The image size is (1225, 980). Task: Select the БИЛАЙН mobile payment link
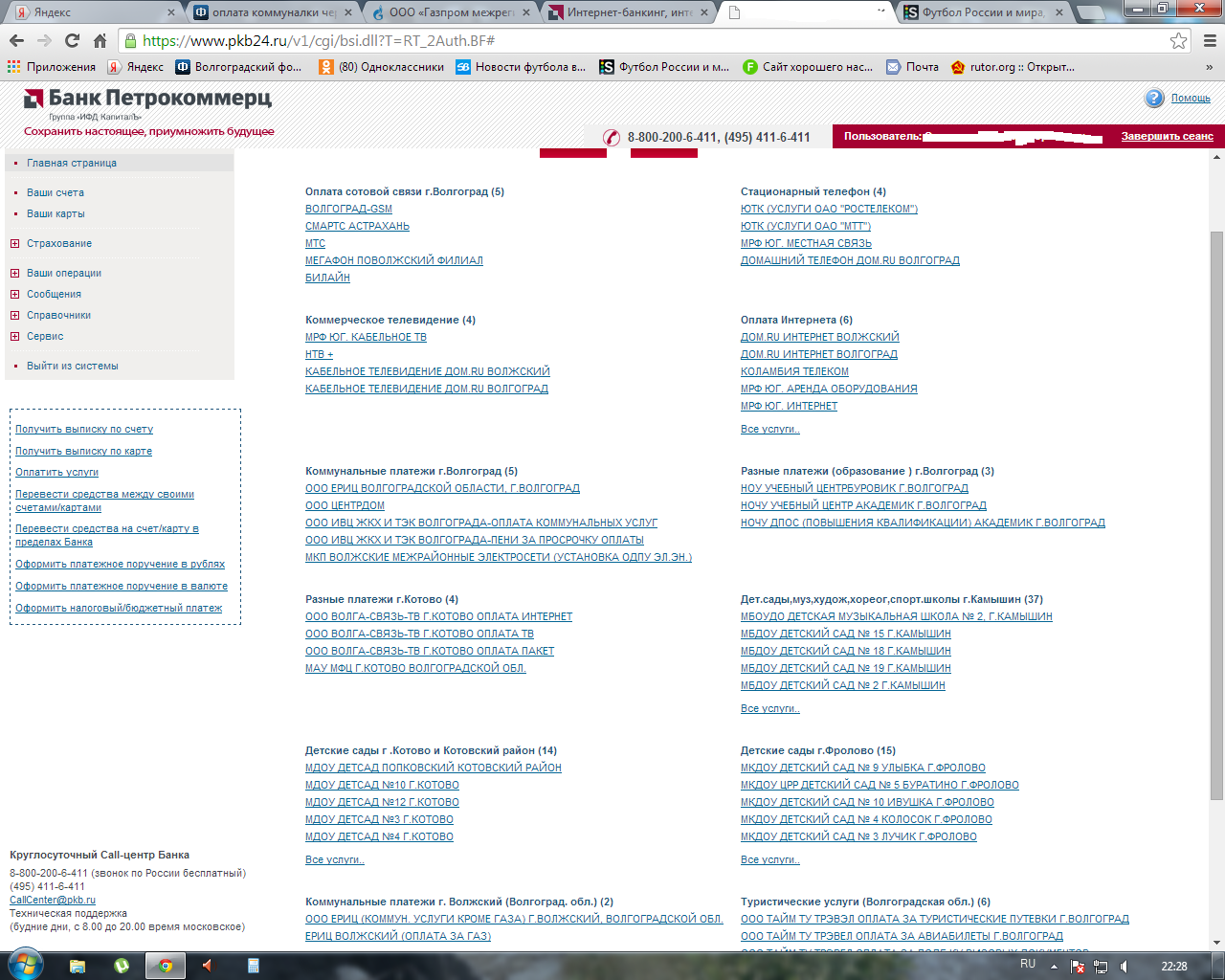tap(327, 278)
